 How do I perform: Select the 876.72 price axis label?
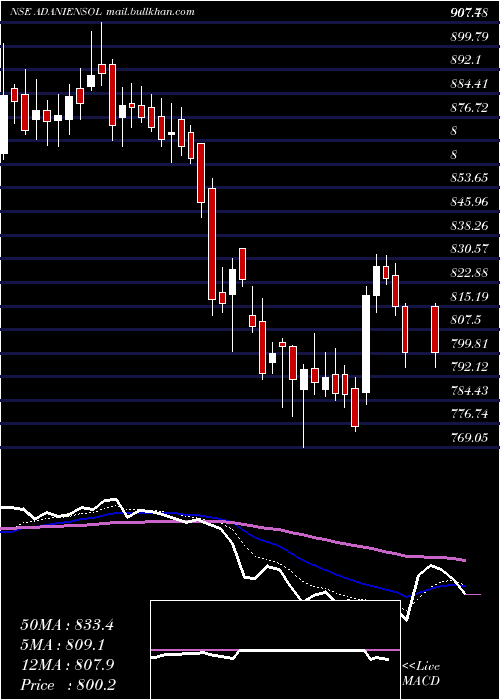point(469,107)
